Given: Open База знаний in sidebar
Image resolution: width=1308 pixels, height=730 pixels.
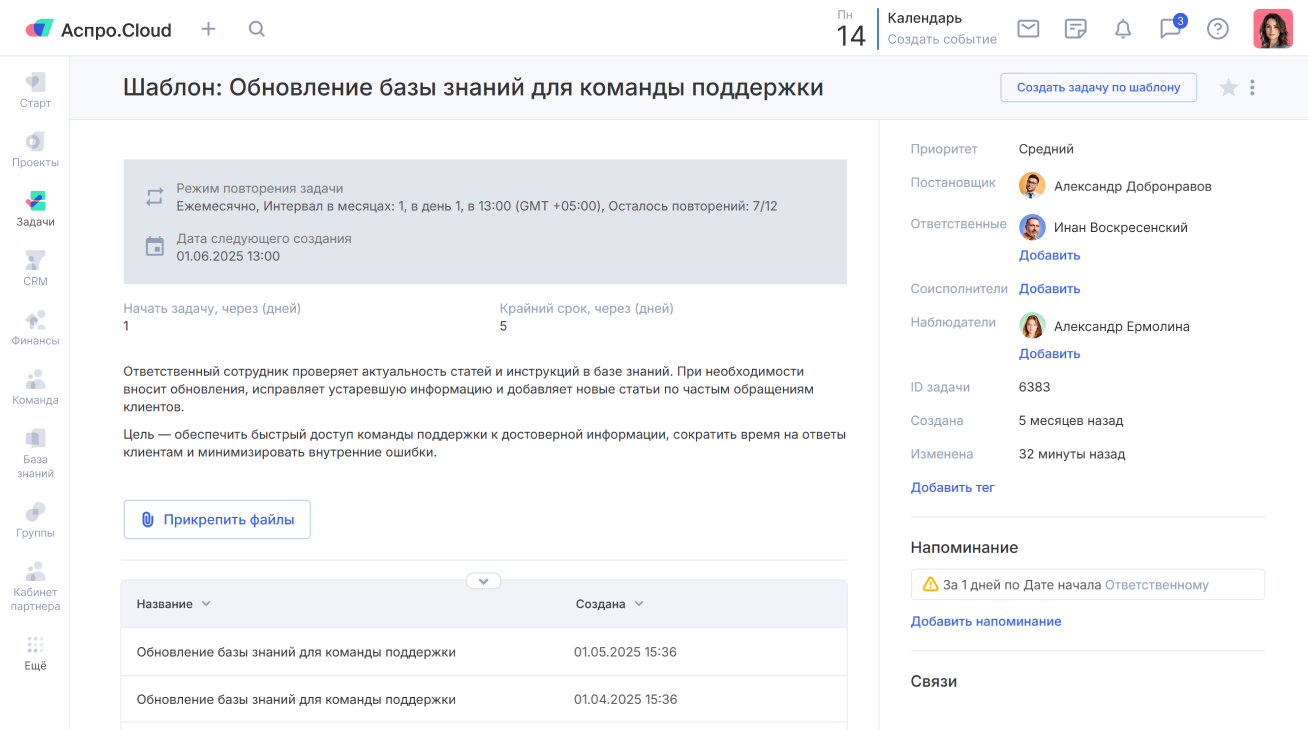Looking at the screenshot, I should point(35,453).
